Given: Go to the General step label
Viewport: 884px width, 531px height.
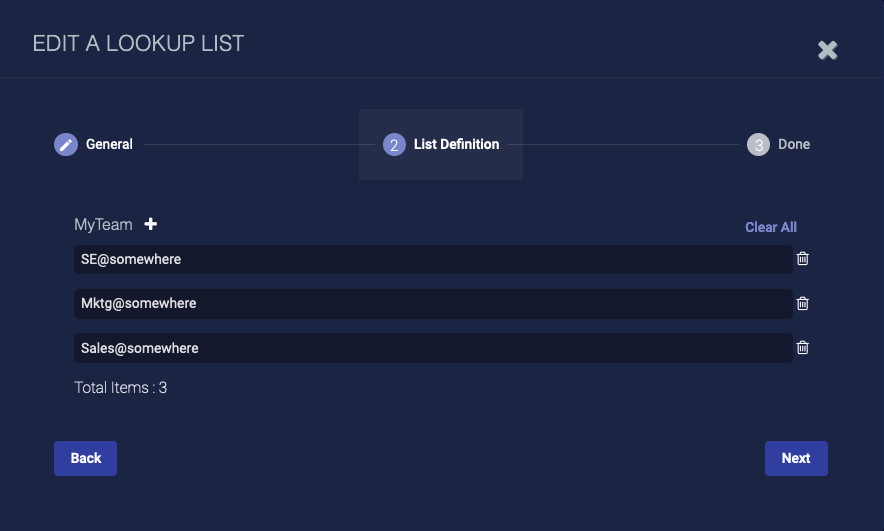Looking at the screenshot, I should tap(109, 144).
